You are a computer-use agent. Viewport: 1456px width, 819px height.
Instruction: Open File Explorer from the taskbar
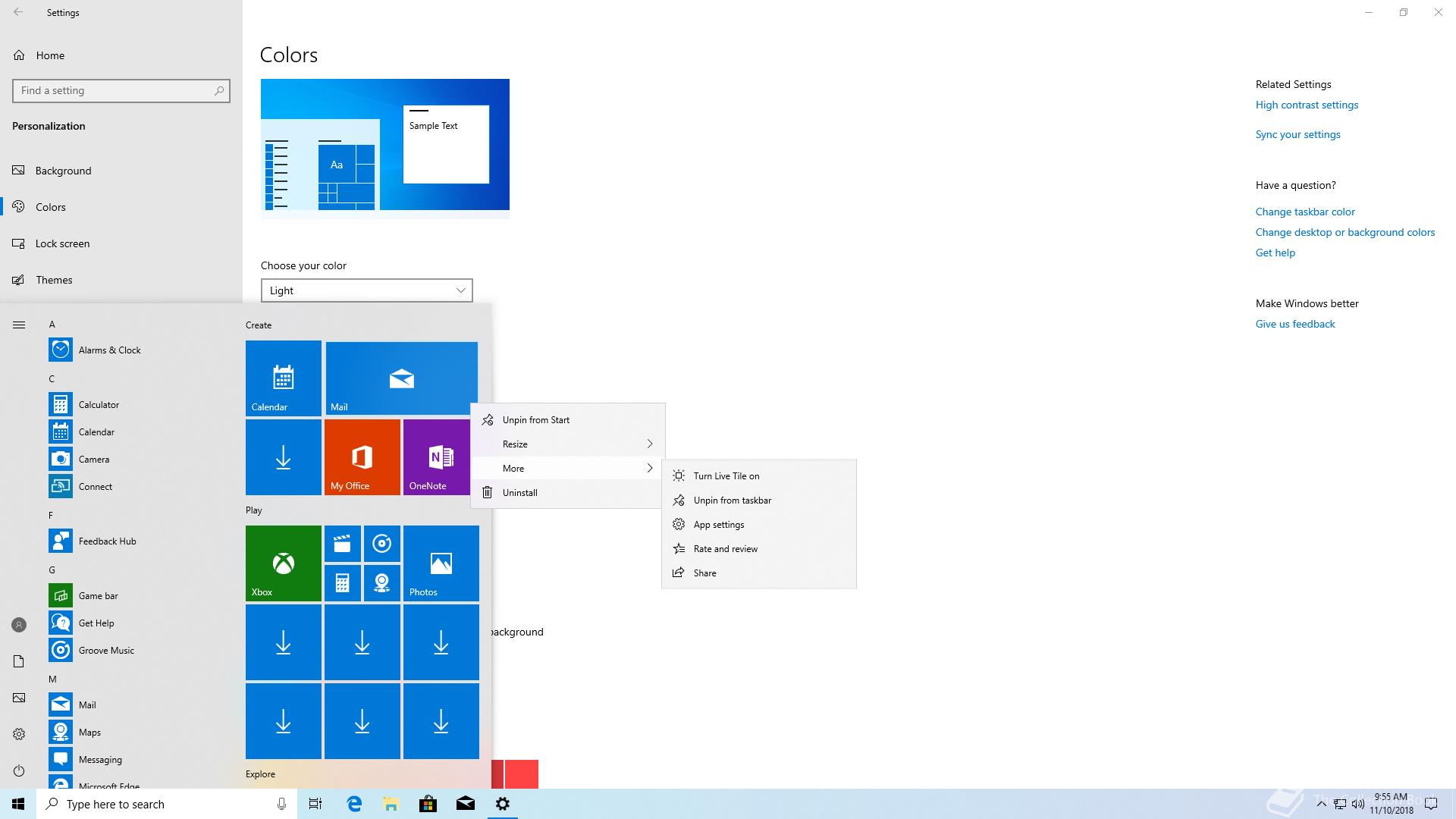(x=391, y=804)
